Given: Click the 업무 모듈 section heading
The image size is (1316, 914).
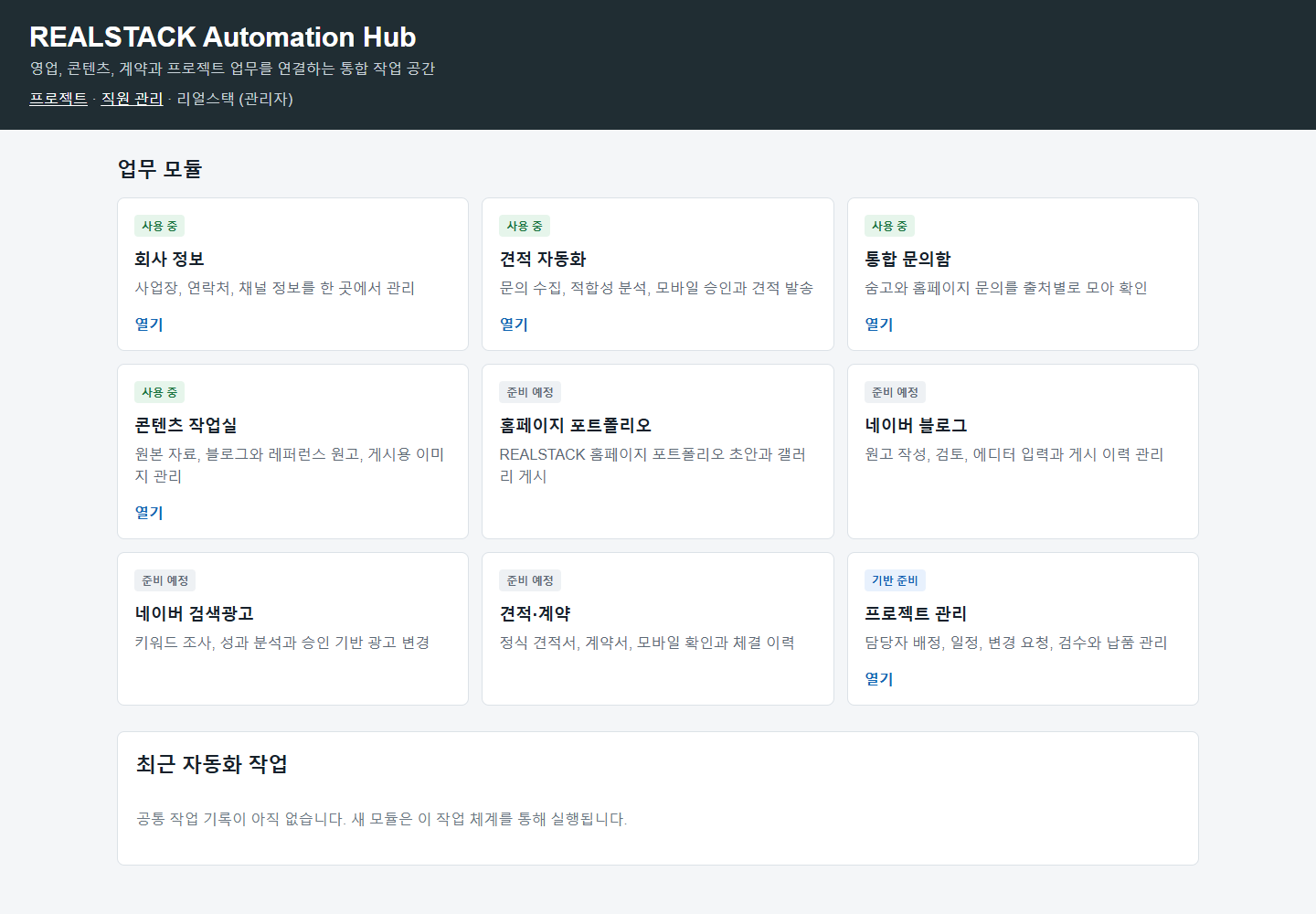Looking at the screenshot, I should coord(160,168).
